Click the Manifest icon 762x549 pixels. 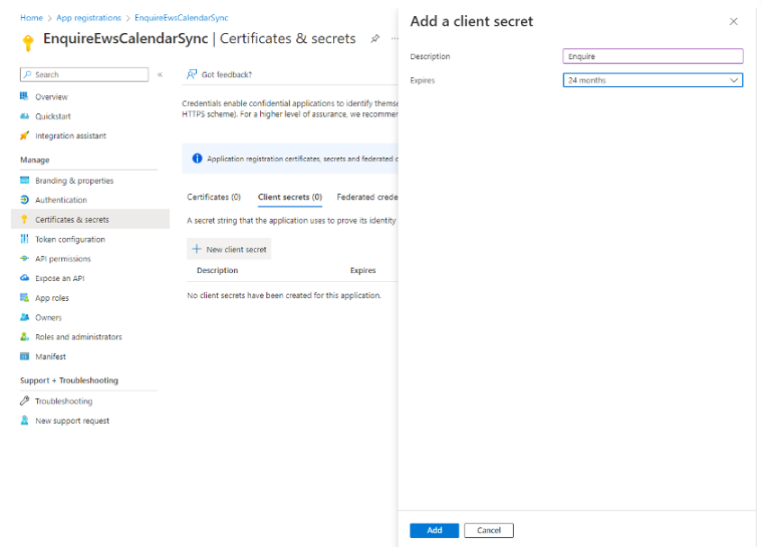tap(24, 356)
